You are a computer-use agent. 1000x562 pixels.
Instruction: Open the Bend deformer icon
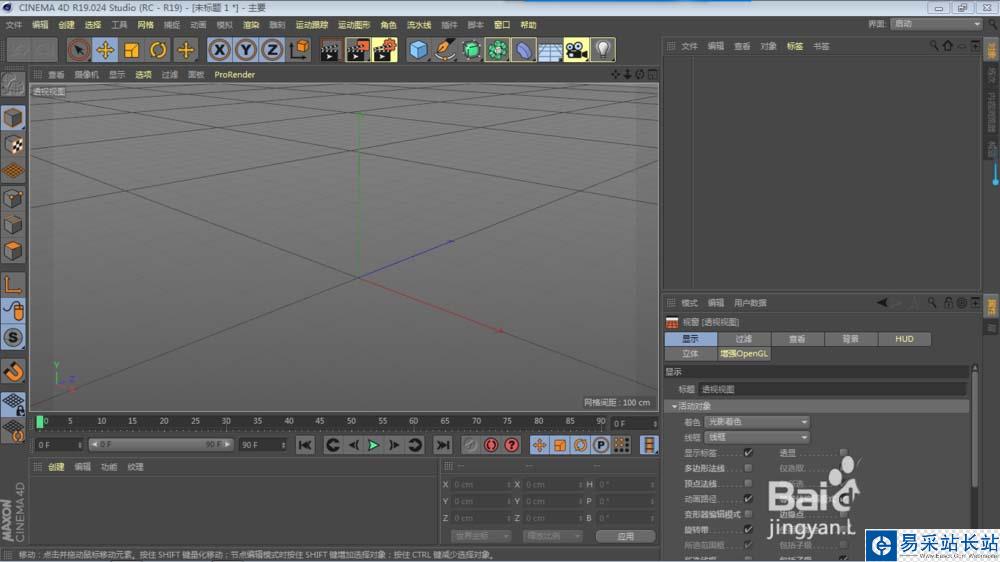point(524,50)
